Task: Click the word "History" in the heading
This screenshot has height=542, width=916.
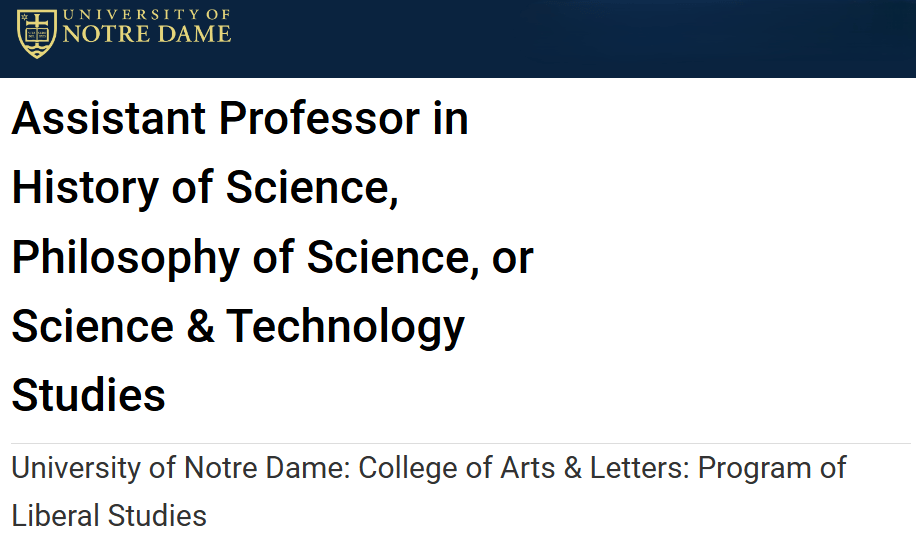Action: [x=87, y=188]
